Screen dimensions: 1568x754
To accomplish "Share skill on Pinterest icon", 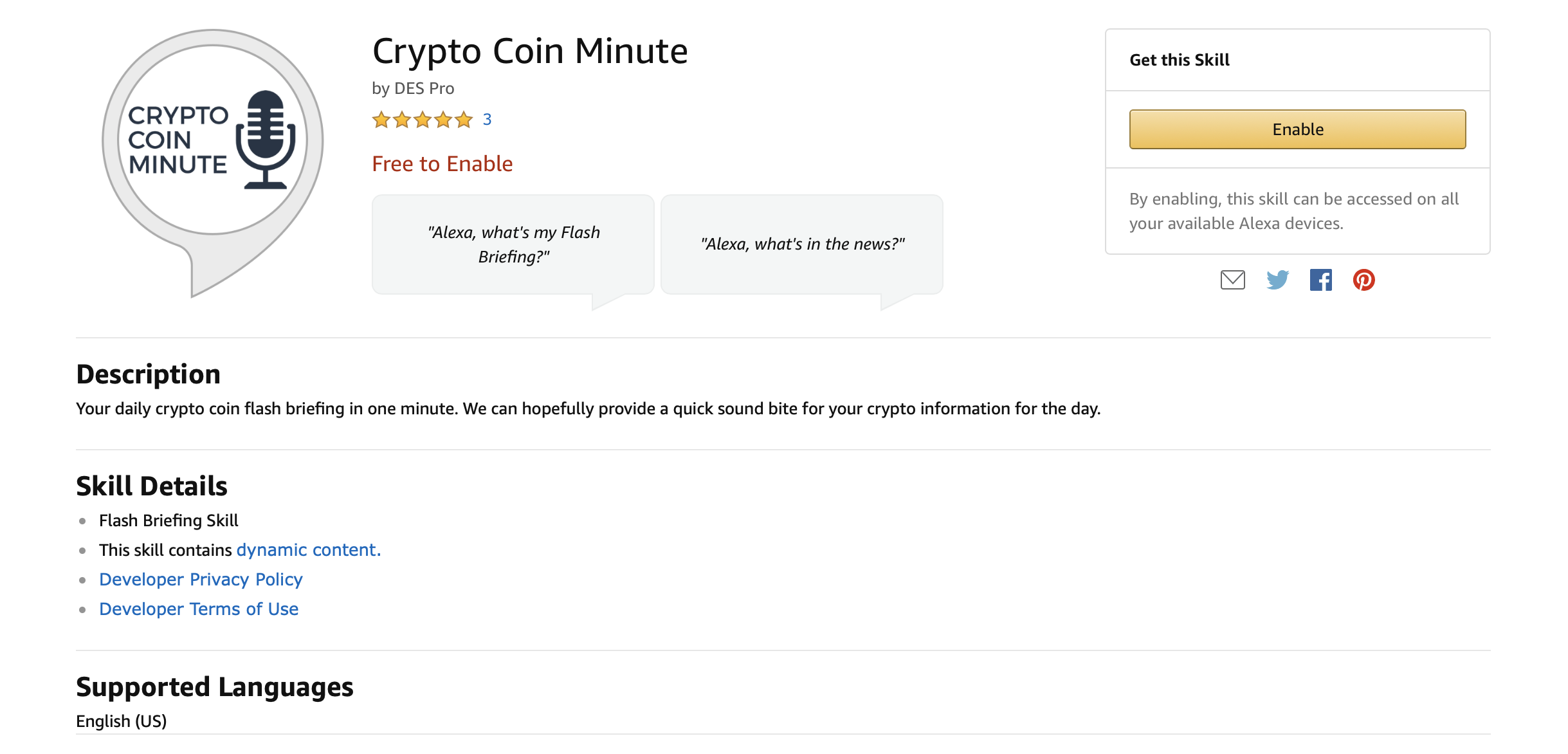I will [1363, 280].
